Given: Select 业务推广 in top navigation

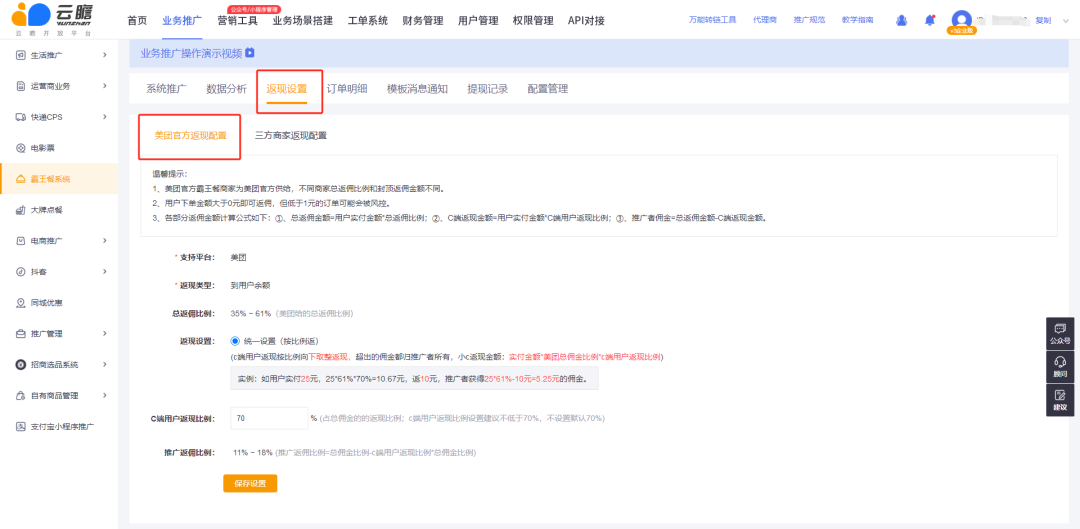Looking at the screenshot, I should click(183, 21).
